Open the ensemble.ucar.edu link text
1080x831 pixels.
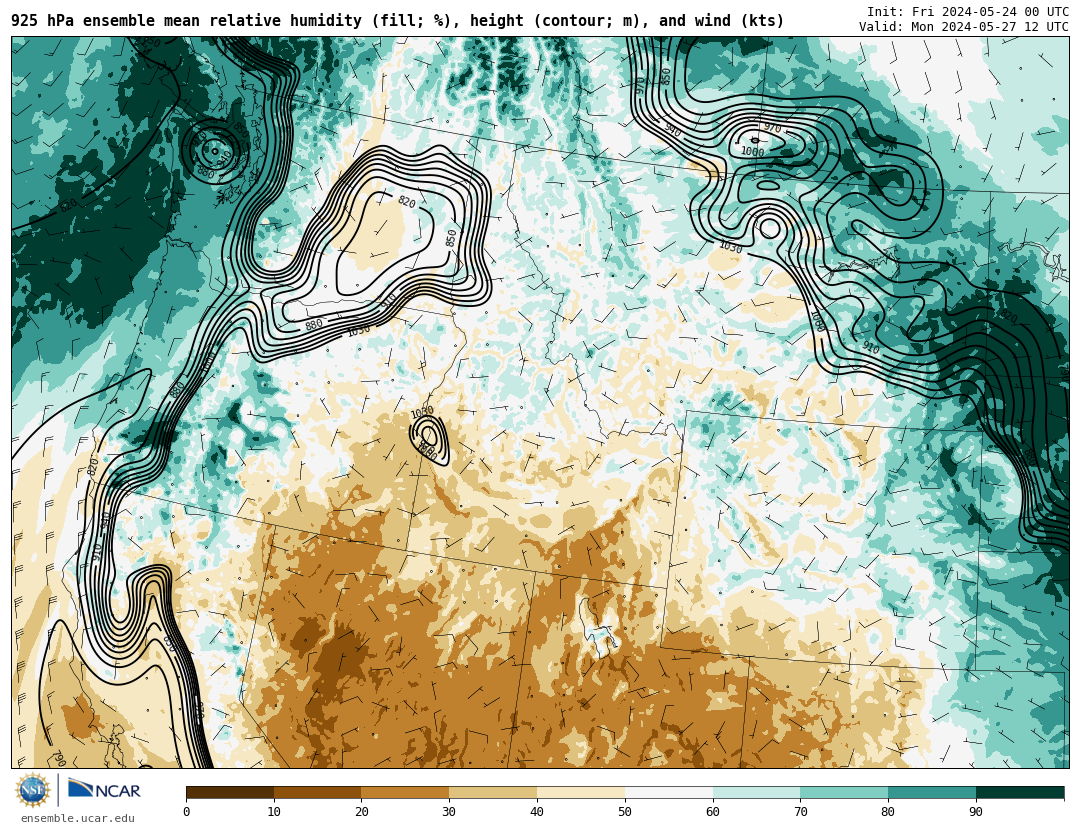[x=78, y=819]
